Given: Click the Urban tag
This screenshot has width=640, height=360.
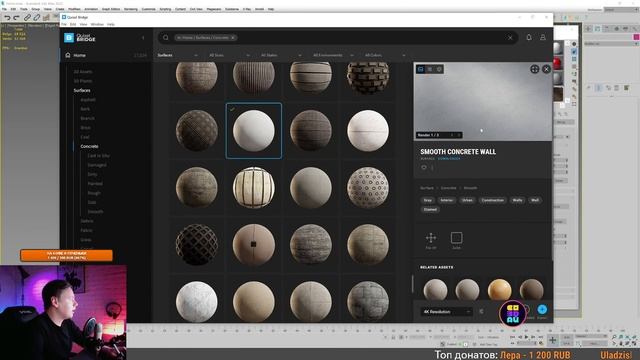Looking at the screenshot, I should point(467,200).
